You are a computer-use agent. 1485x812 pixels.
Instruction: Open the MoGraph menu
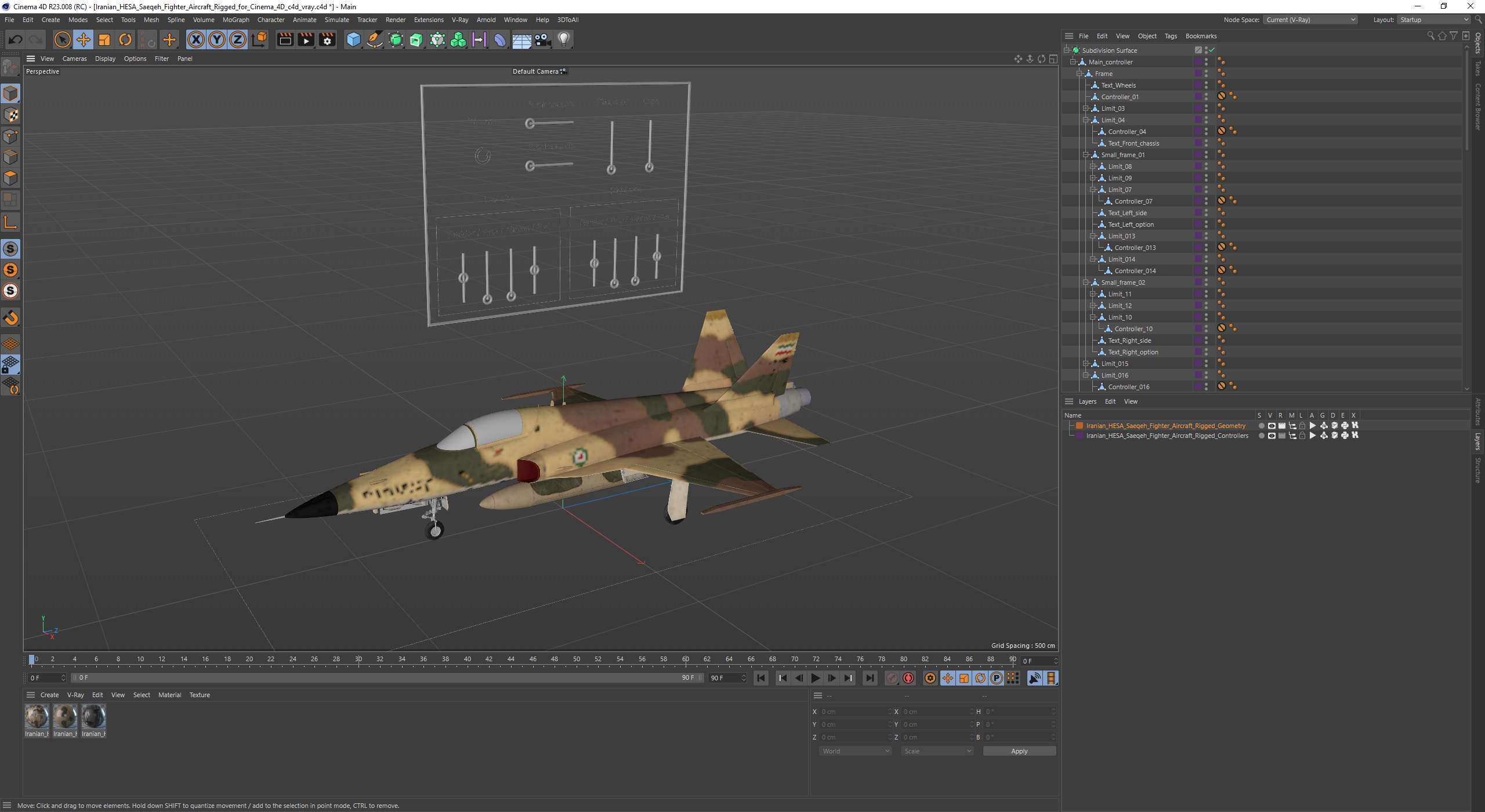click(x=236, y=20)
